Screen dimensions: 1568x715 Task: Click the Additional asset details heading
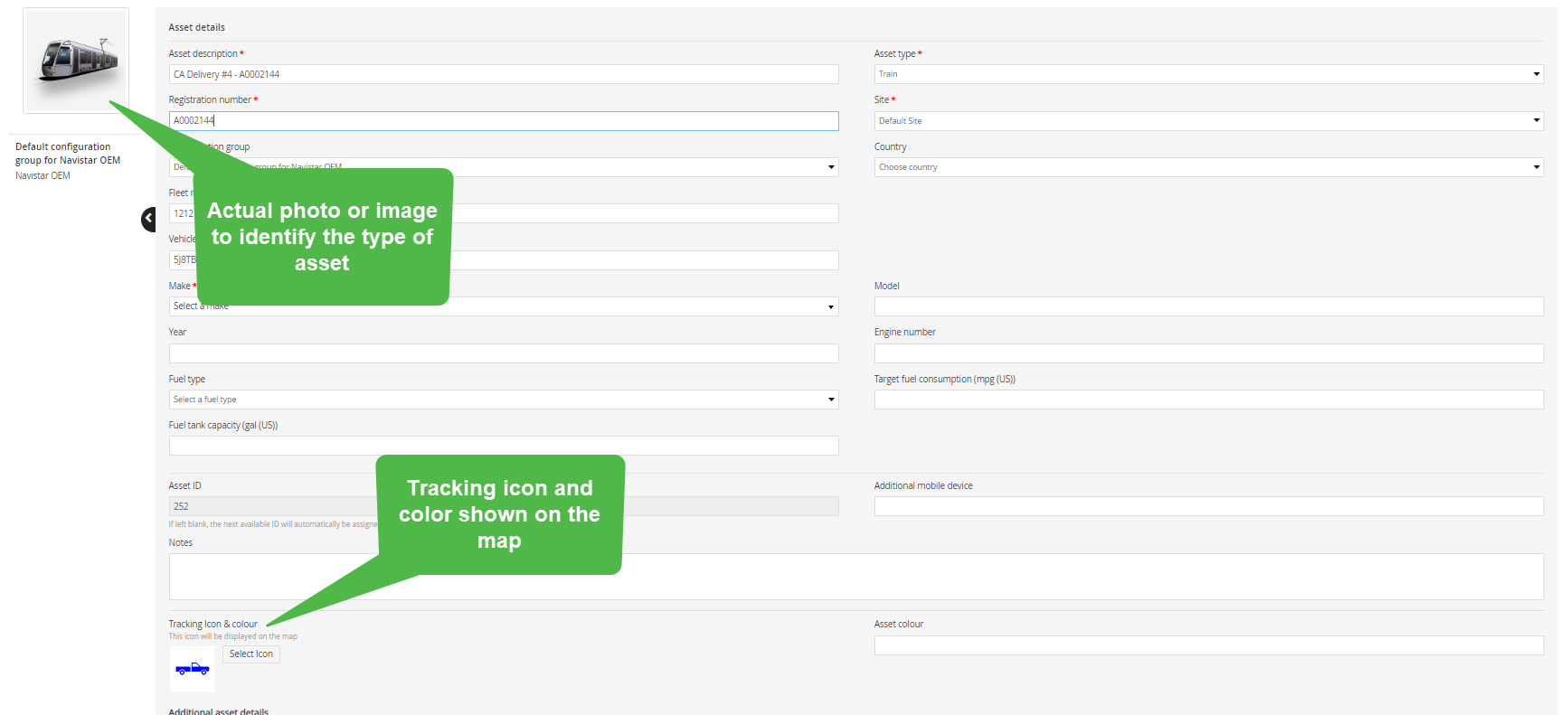point(218,711)
